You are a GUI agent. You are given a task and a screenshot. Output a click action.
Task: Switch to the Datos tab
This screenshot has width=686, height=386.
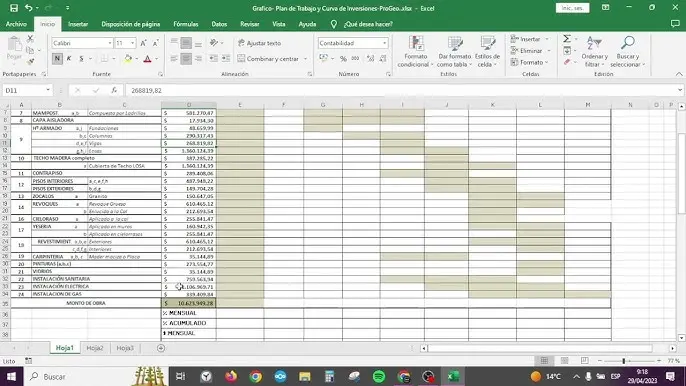pyautogui.click(x=219, y=24)
